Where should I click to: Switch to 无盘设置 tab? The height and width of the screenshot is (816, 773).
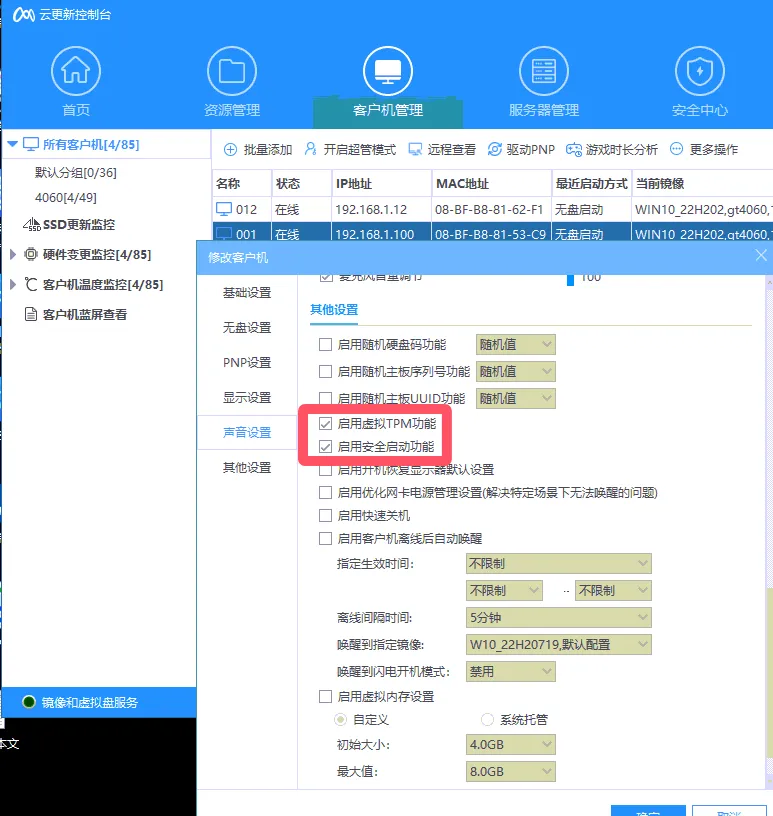coord(247,328)
